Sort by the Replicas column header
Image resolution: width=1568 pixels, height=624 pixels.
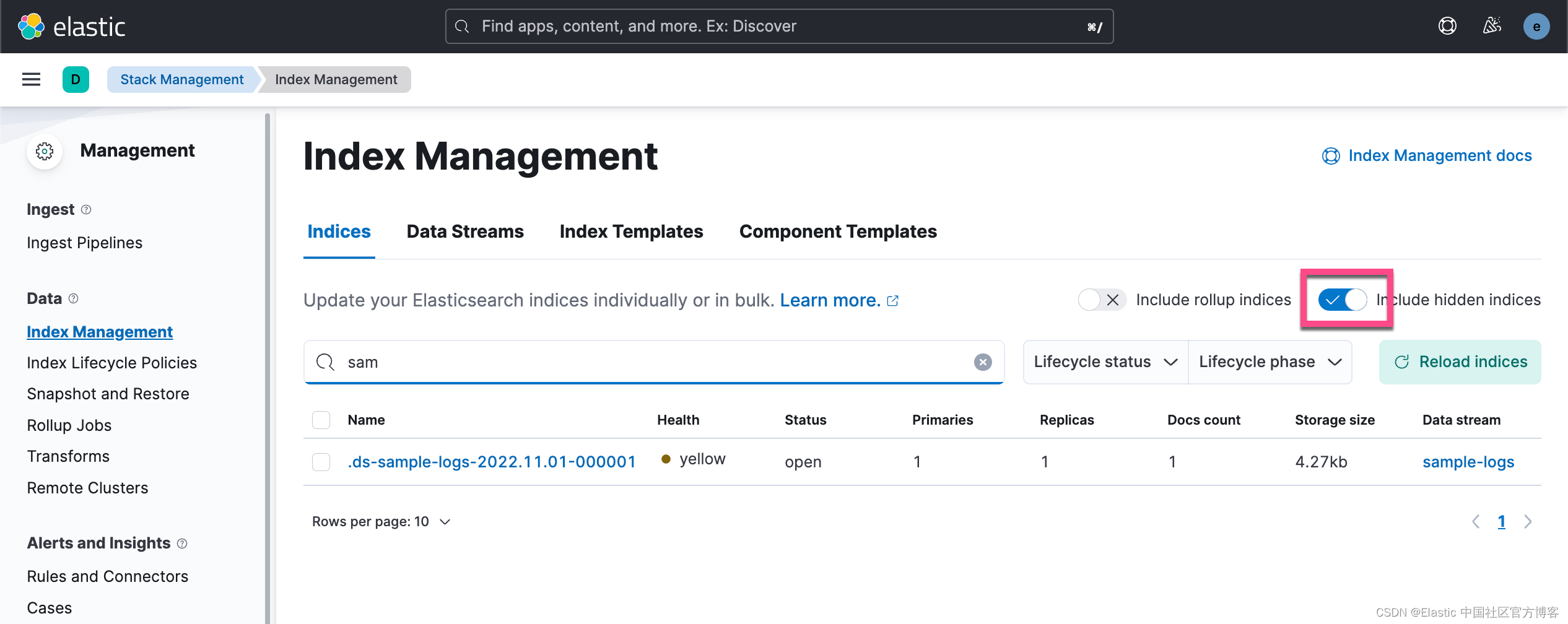[1067, 420]
